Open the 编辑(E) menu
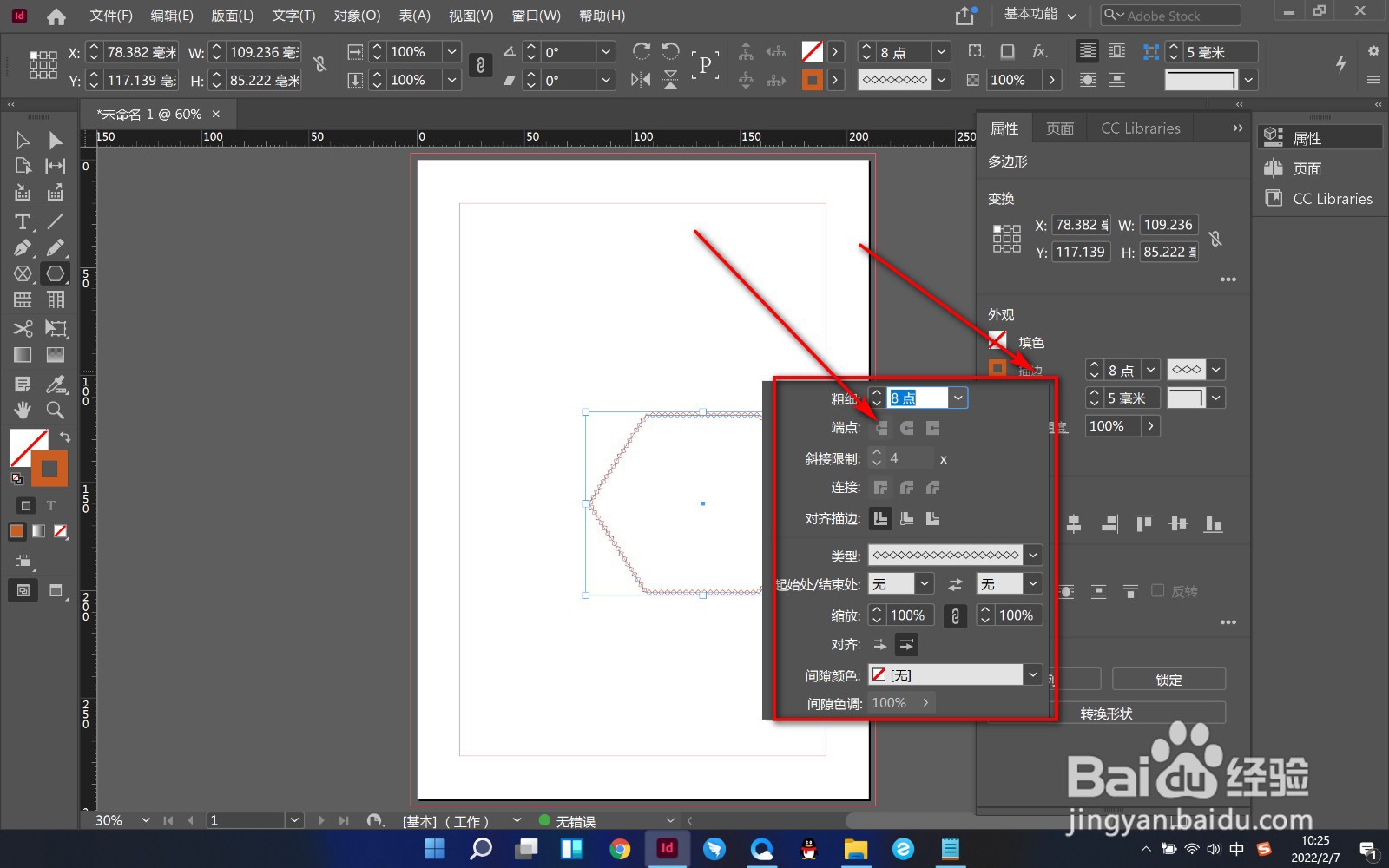 pos(172,16)
